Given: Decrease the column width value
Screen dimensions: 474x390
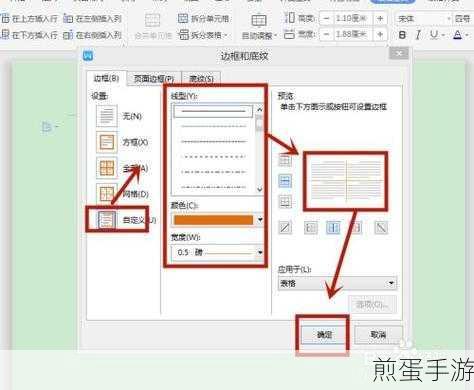Looking at the screenshot, I should [327, 34].
